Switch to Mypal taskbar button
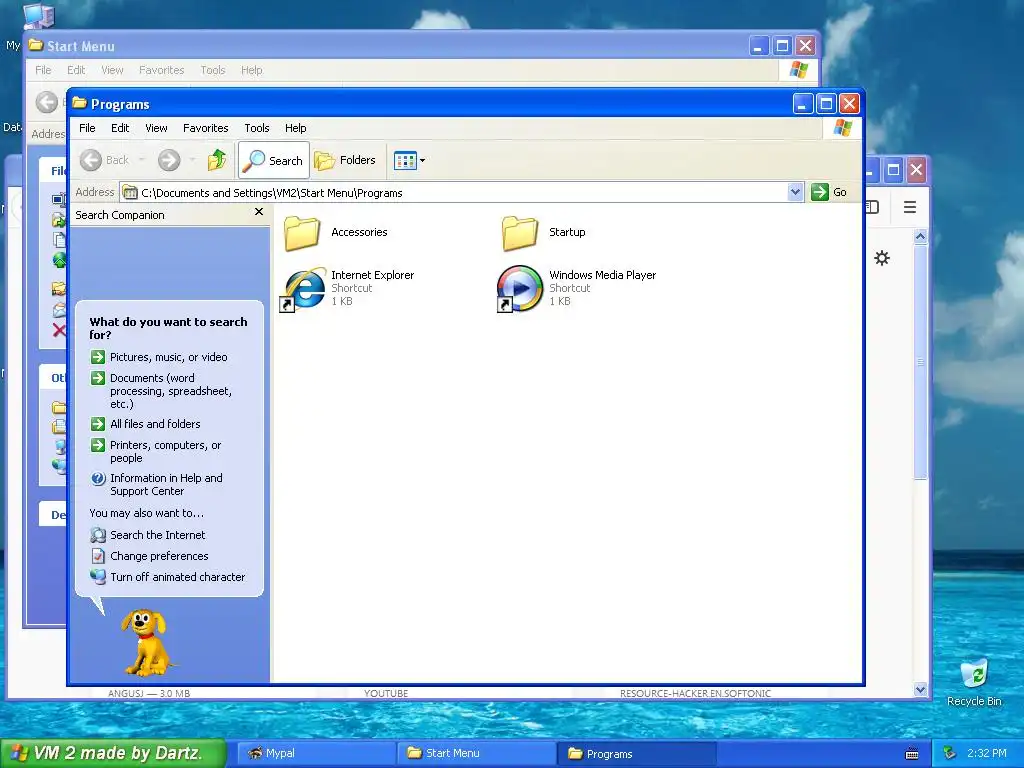Screen dimensions: 1024x768 (x=316, y=753)
